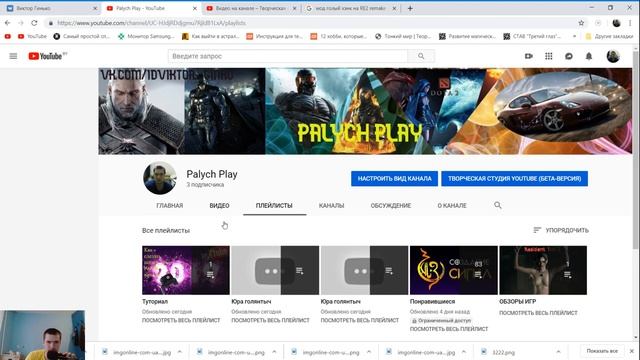The width and height of the screenshot is (640, 360).
Task: Select the ПЛЕЙЛИСТЫ tab
Action: pos(274,205)
